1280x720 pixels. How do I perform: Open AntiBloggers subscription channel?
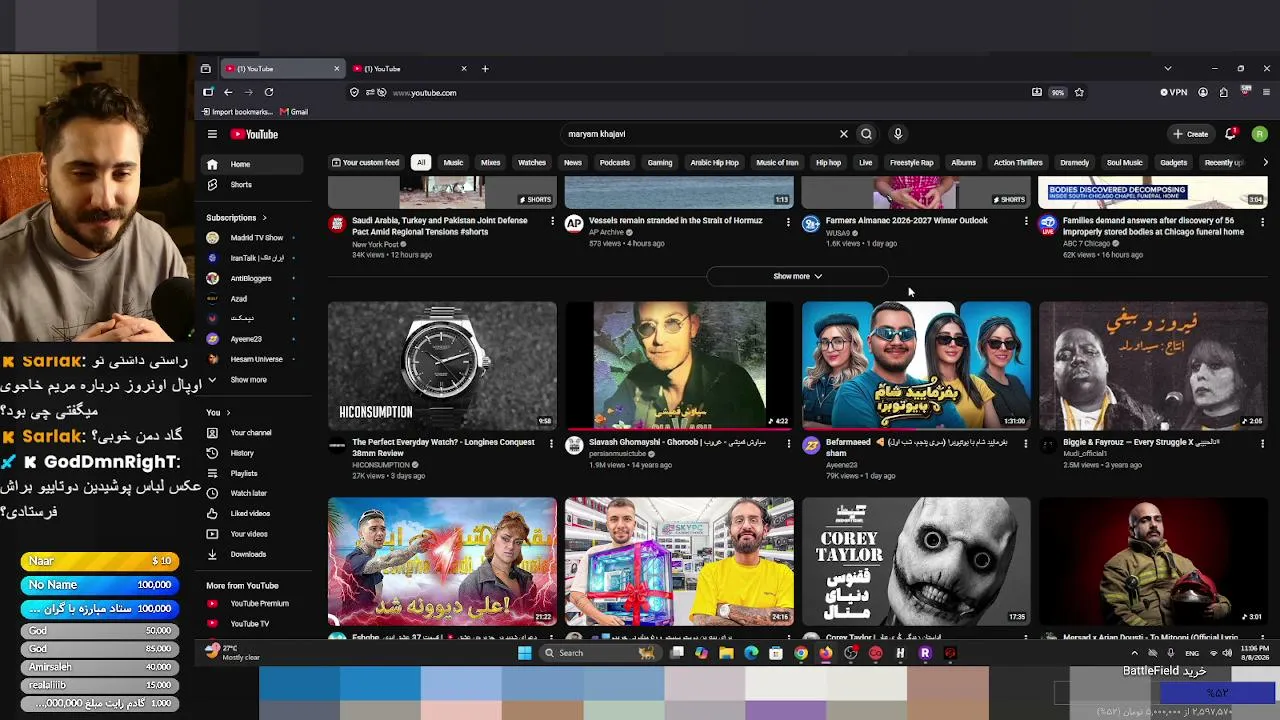[x=251, y=279]
